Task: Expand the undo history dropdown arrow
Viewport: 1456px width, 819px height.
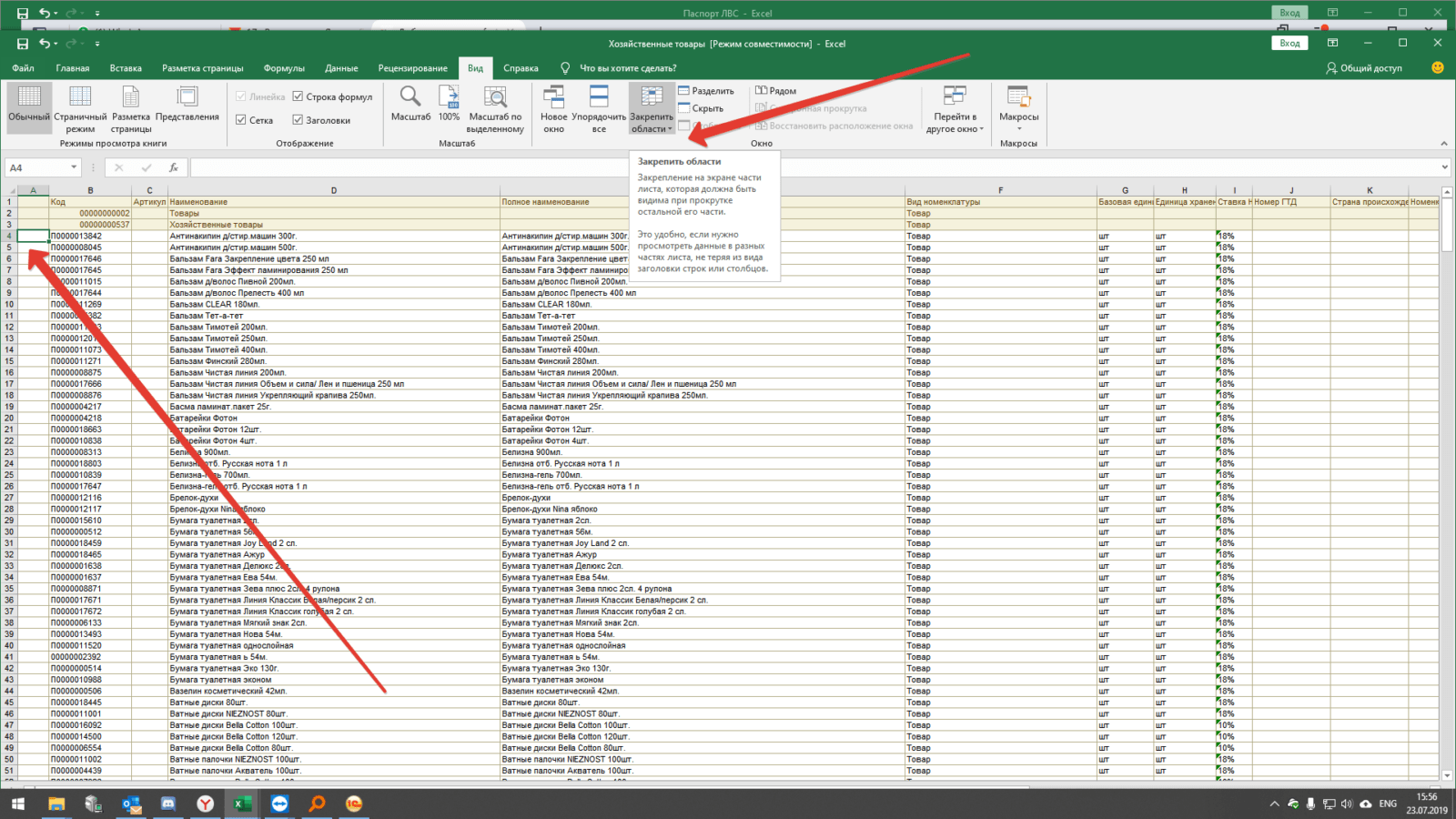Action: 56,43
